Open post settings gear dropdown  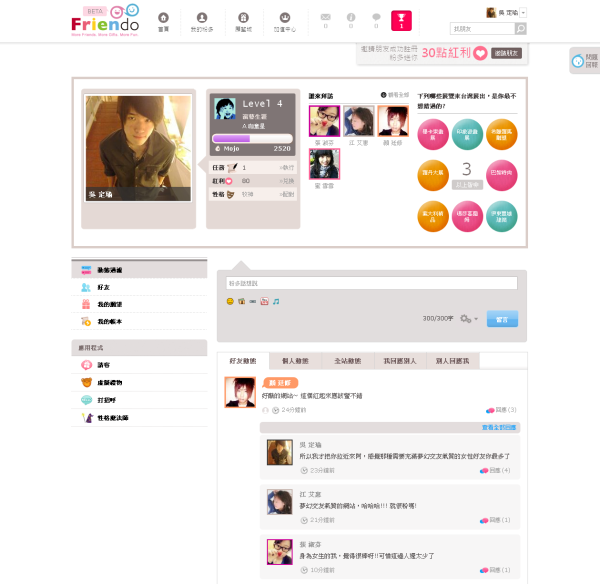tap(469, 318)
